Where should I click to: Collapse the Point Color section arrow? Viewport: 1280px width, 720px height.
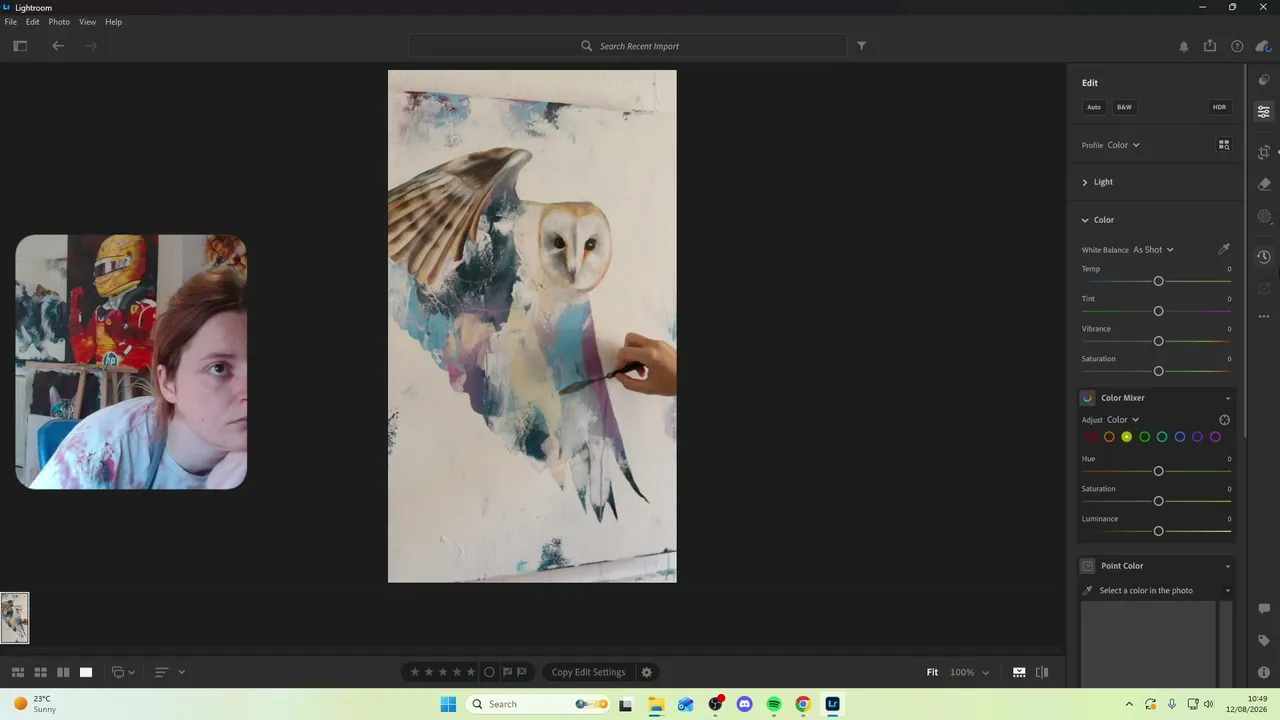tap(1228, 566)
